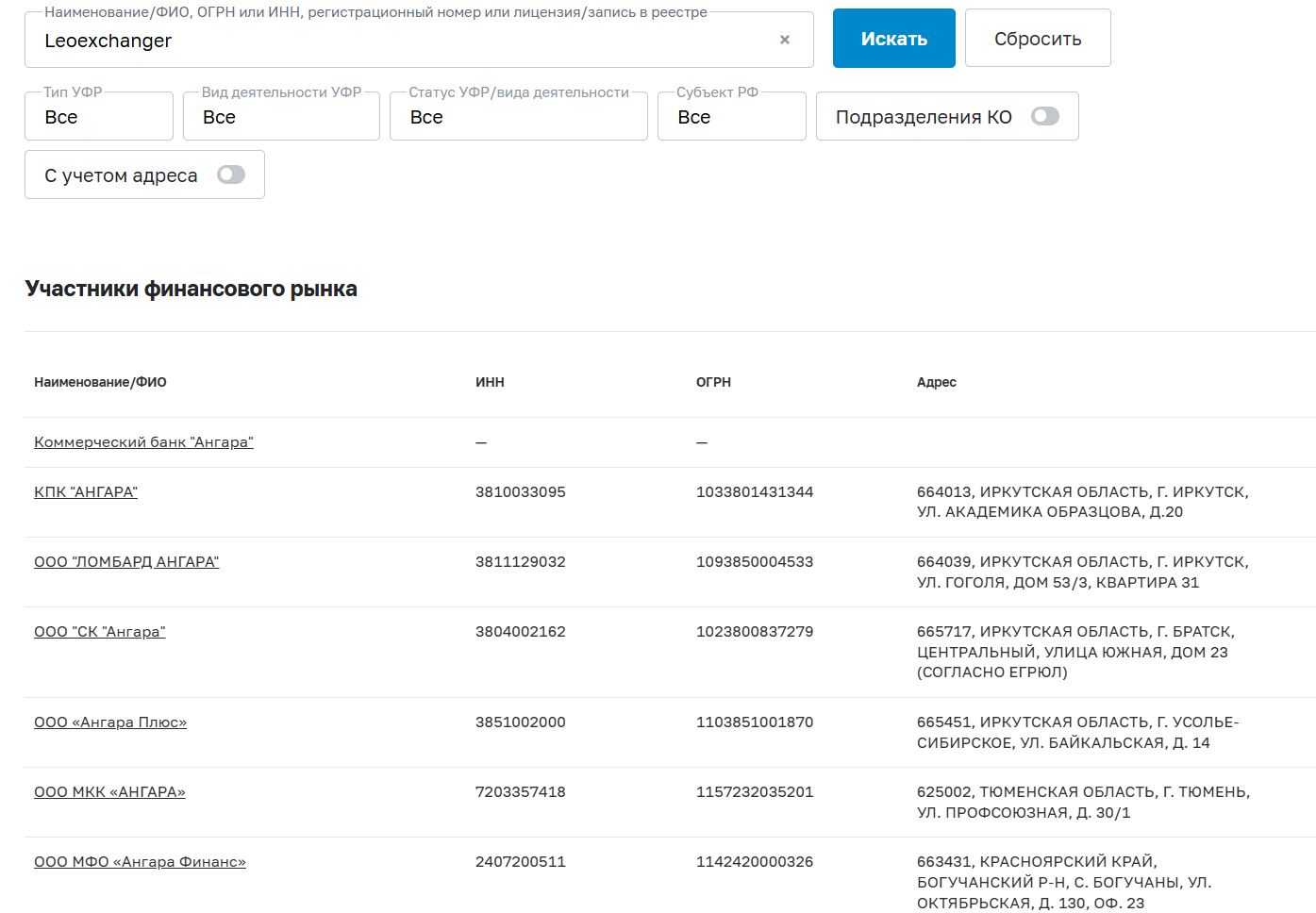The height and width of the screenshot is (913, 1316).
Task: Open Статус УФР/вида деятельности dropdown
Action: click(518, 117)
